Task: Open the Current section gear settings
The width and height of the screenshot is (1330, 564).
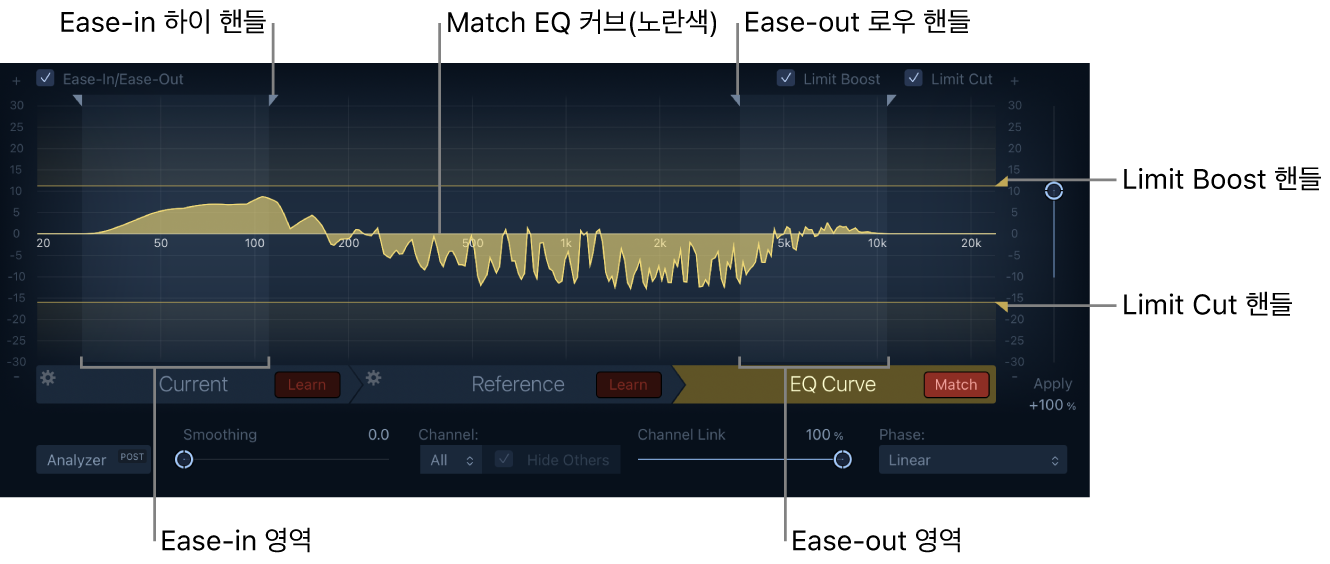Action: (48, 378)
